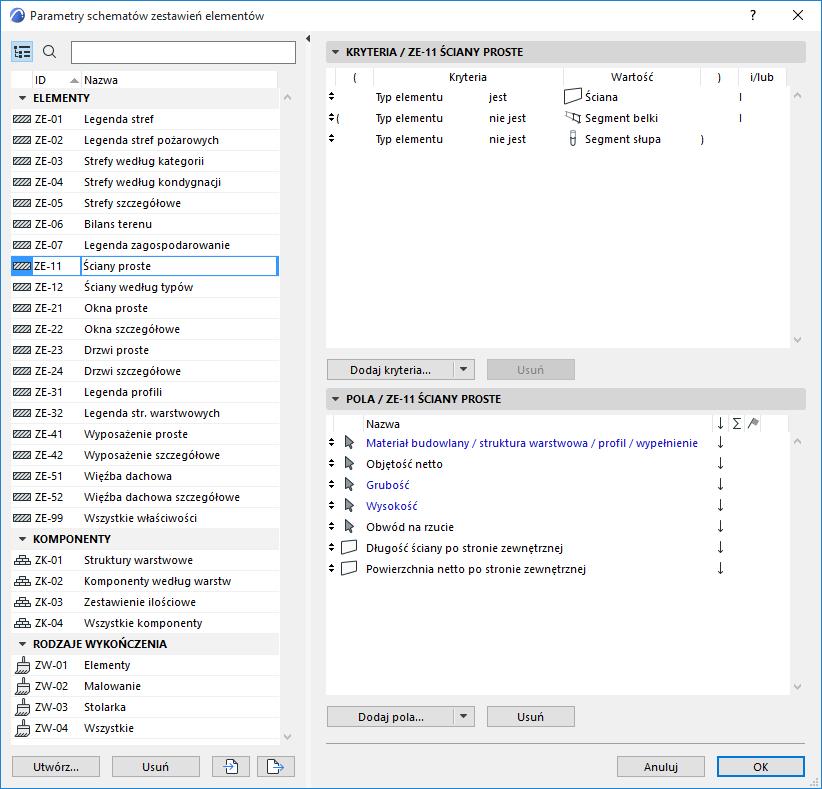
Task: Toggle sort arrow for Długość ściany field
Action: 720,547
